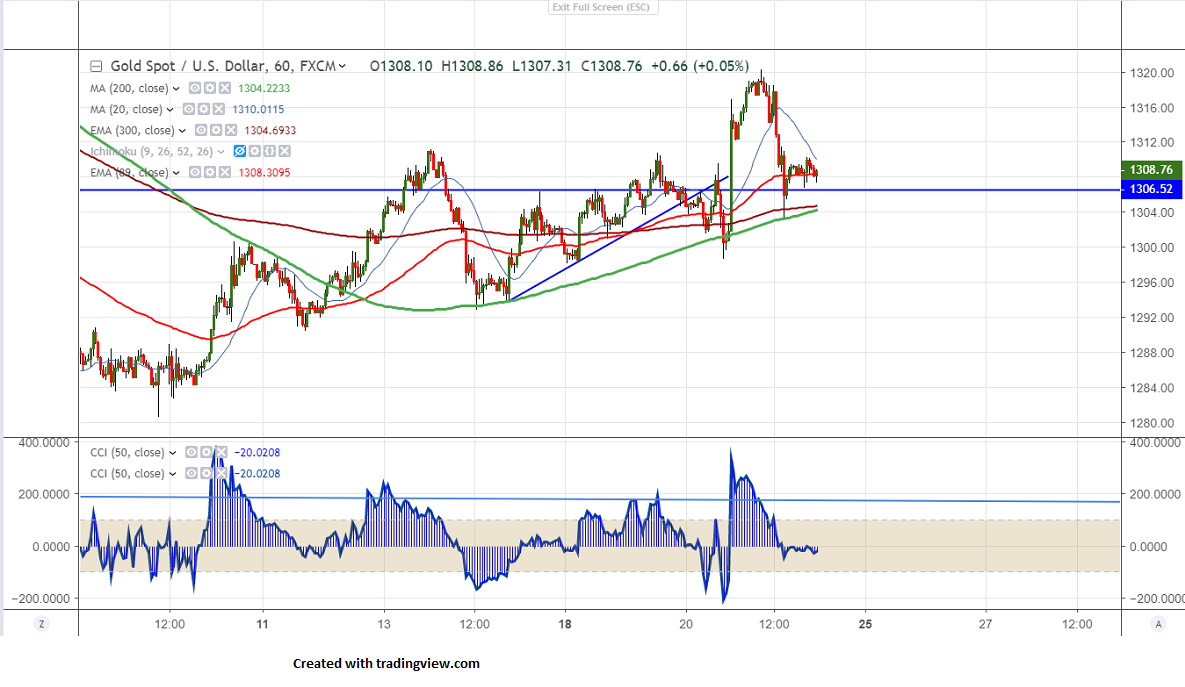Click the date 18 on time axis
The image size is (1185, 687).
point(565,624)
